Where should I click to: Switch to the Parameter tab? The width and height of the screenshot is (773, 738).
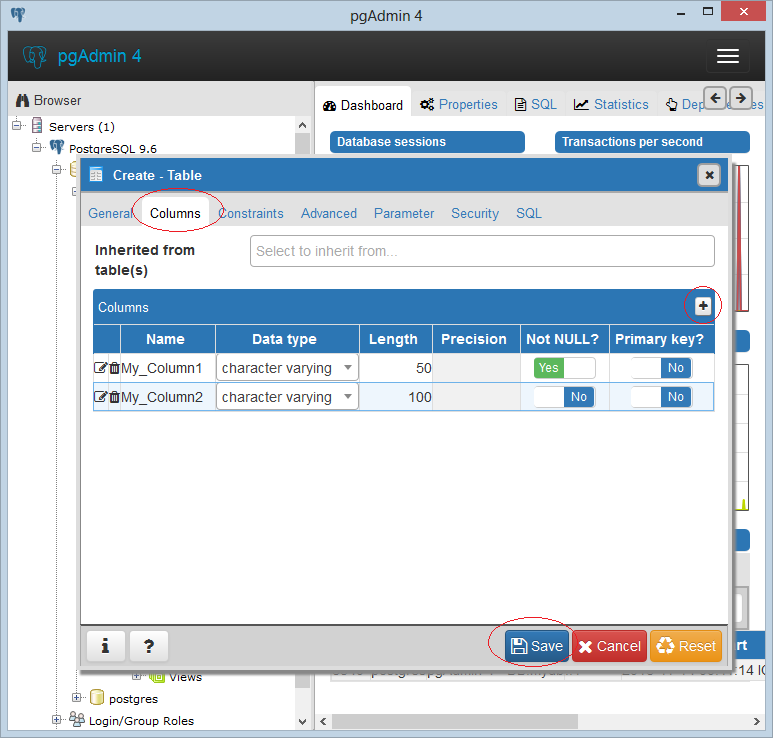click(x=404, y=213)
